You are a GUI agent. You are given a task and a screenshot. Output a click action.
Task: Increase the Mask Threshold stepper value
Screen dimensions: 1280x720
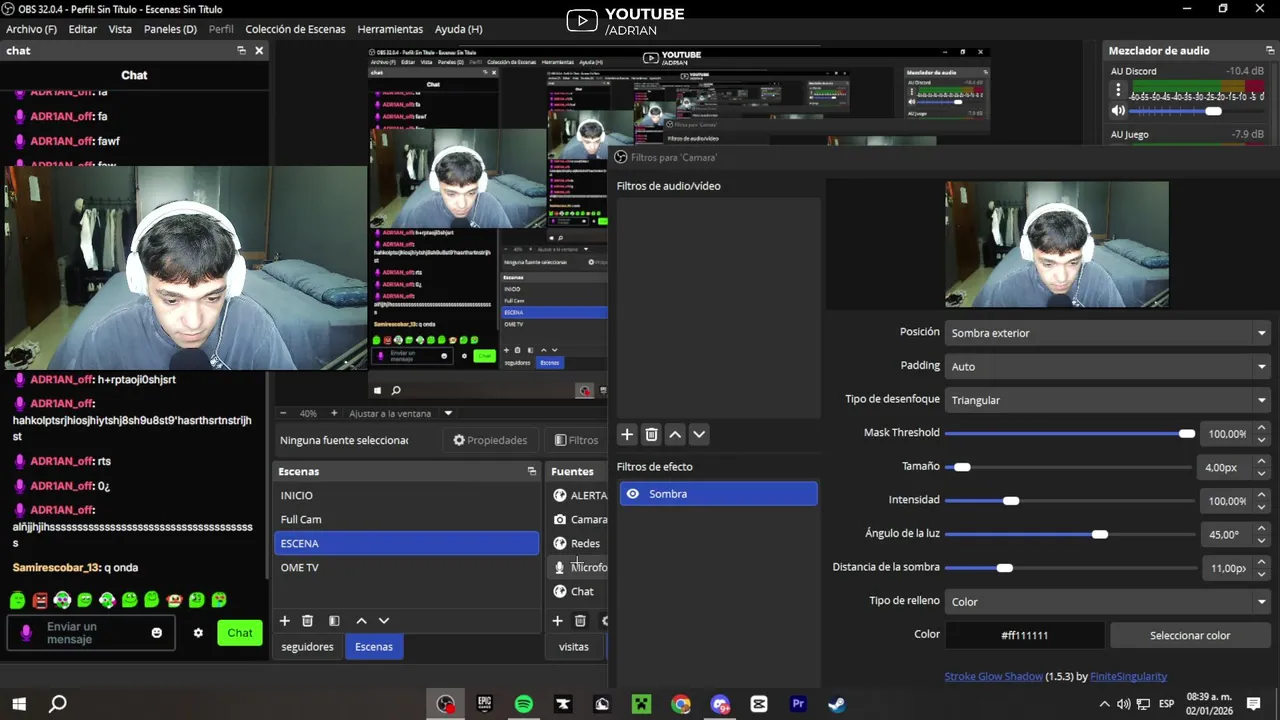click(x=1261, y=428)
